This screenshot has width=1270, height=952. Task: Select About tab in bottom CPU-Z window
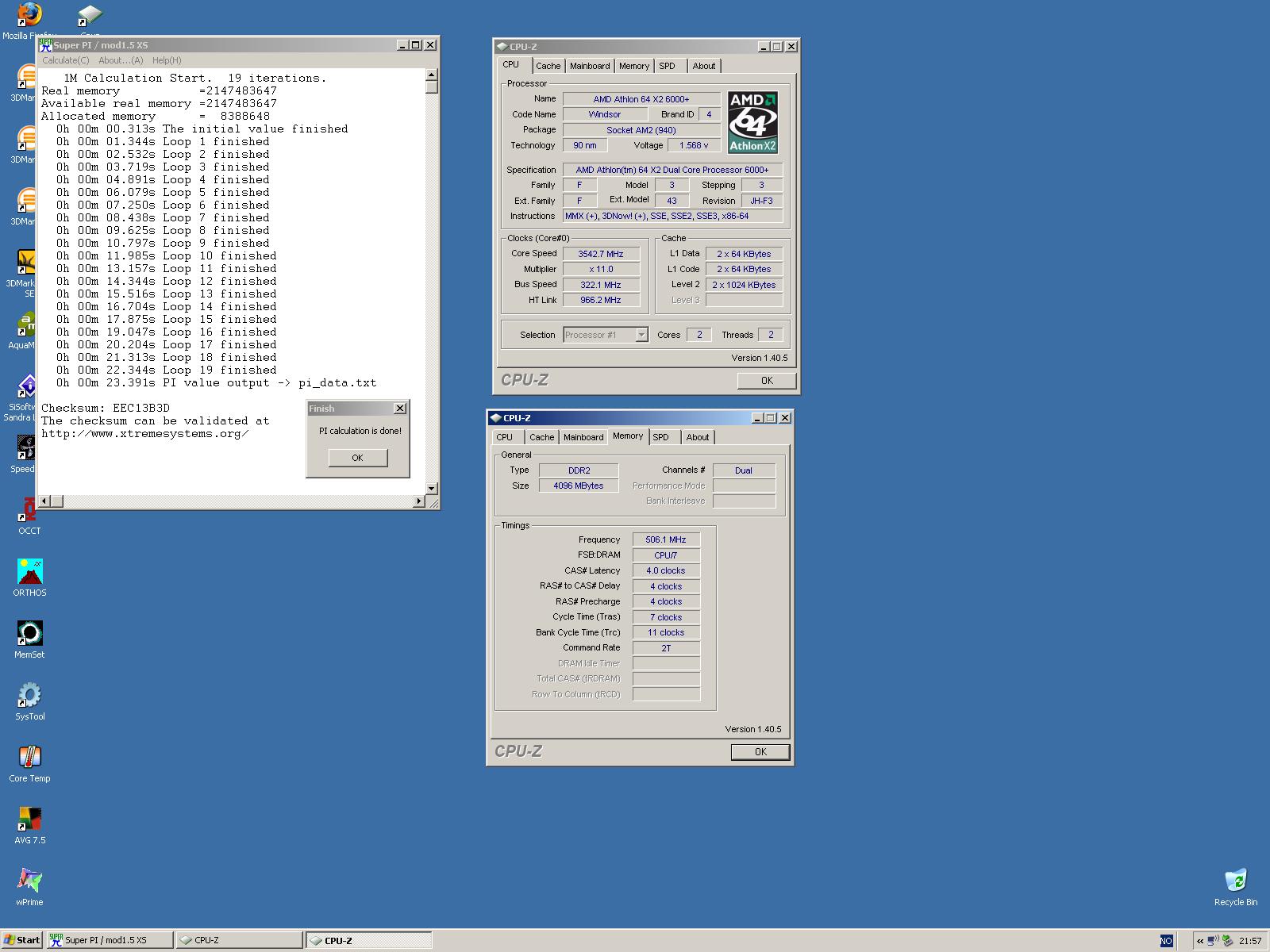tap(698, 437)
